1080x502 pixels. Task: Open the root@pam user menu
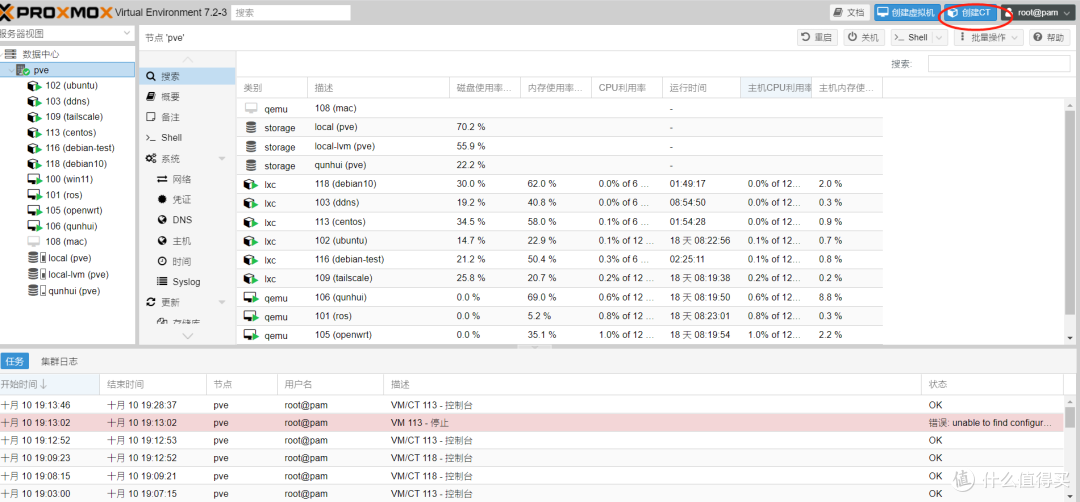pos(1038,13)
